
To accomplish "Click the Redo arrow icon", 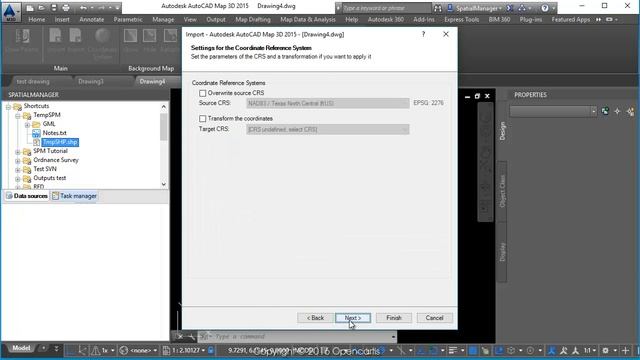I will click(x=101, y=8).
